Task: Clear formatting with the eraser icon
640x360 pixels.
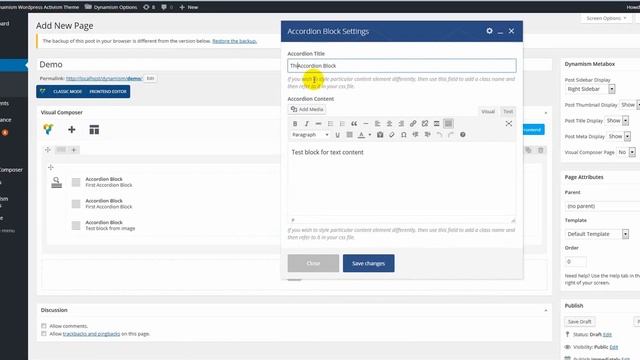Action: (392, 135)
